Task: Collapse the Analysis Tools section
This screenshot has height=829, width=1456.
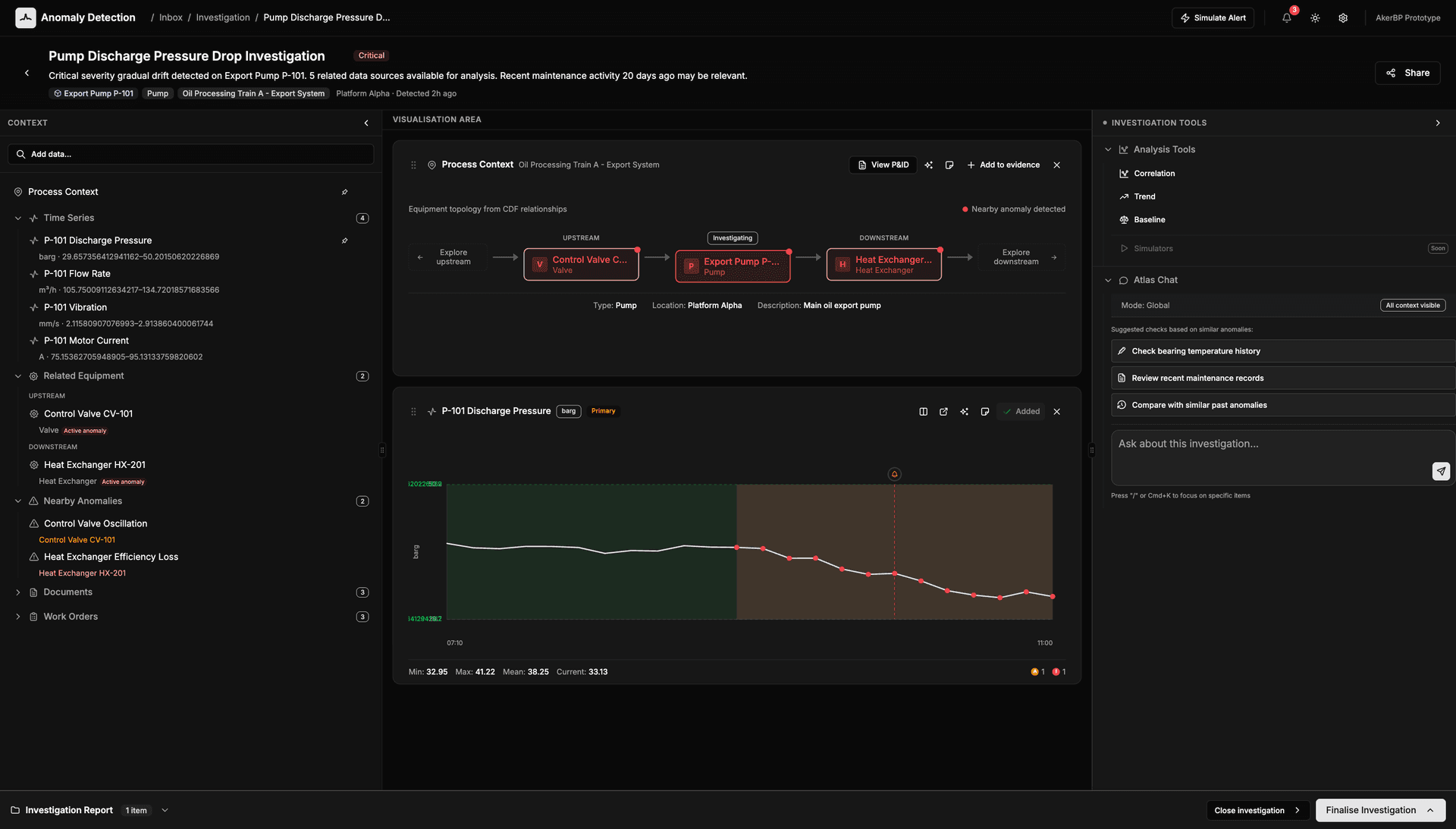Action: (1109, 149)
